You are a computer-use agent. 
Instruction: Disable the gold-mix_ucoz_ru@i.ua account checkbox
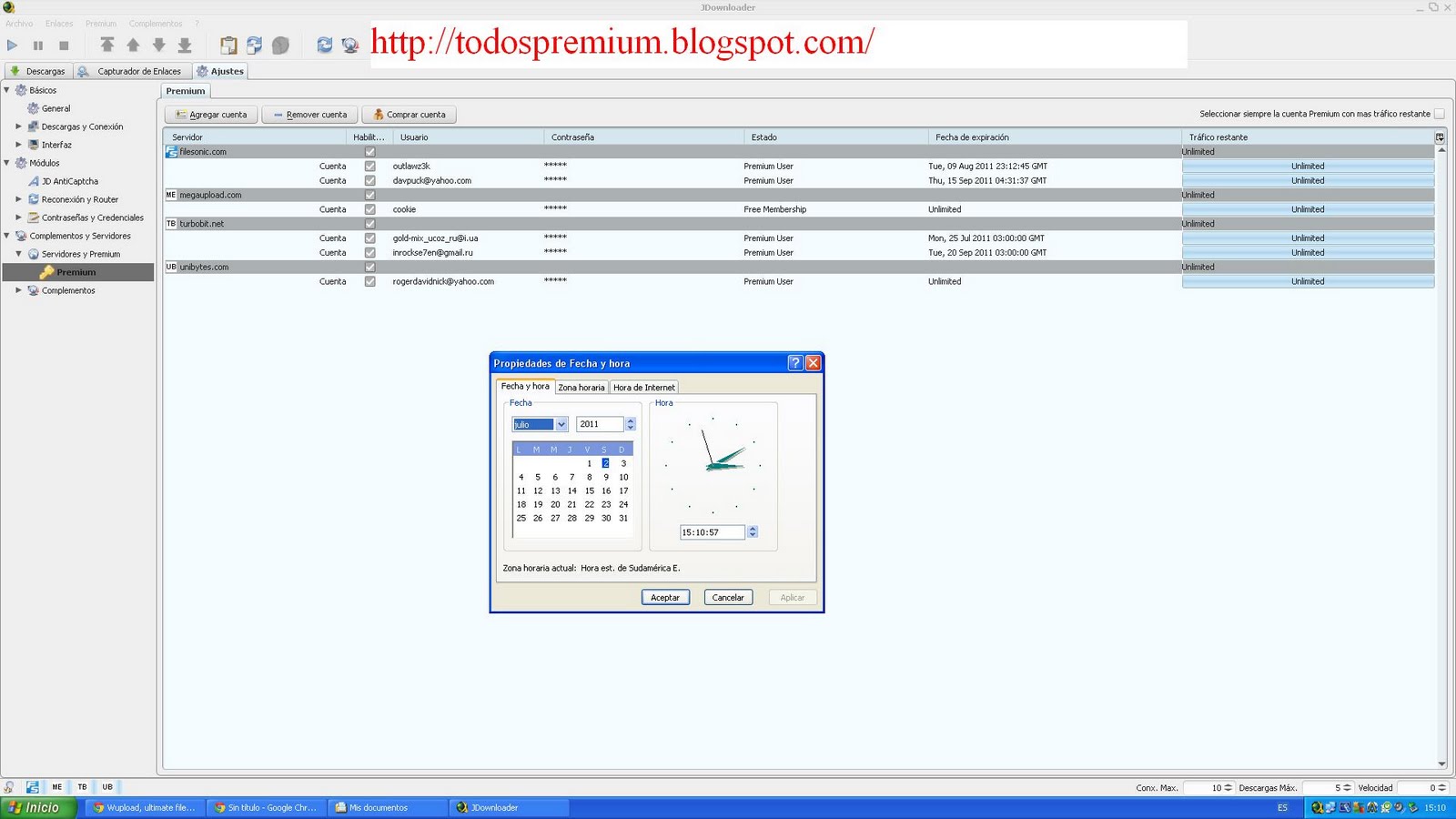[369, 238]
